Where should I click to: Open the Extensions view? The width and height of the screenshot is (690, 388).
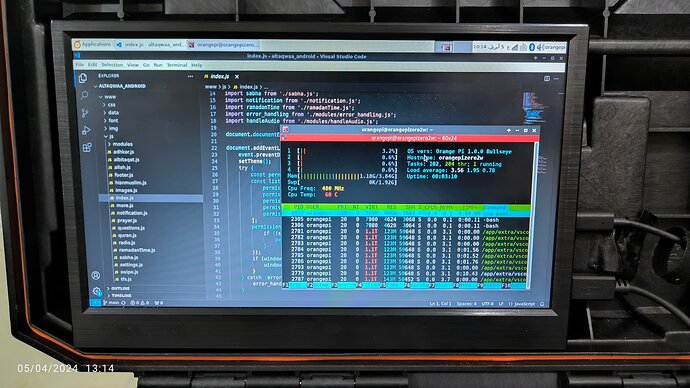[87, 147]
